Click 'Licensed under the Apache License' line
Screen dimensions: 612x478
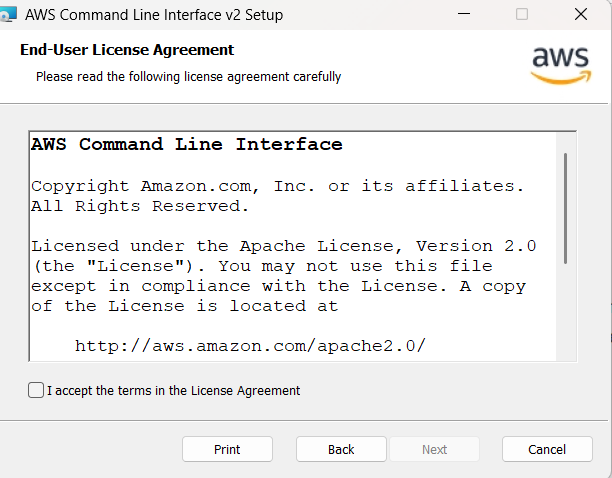pyautogui.click(x=284, y=246)
